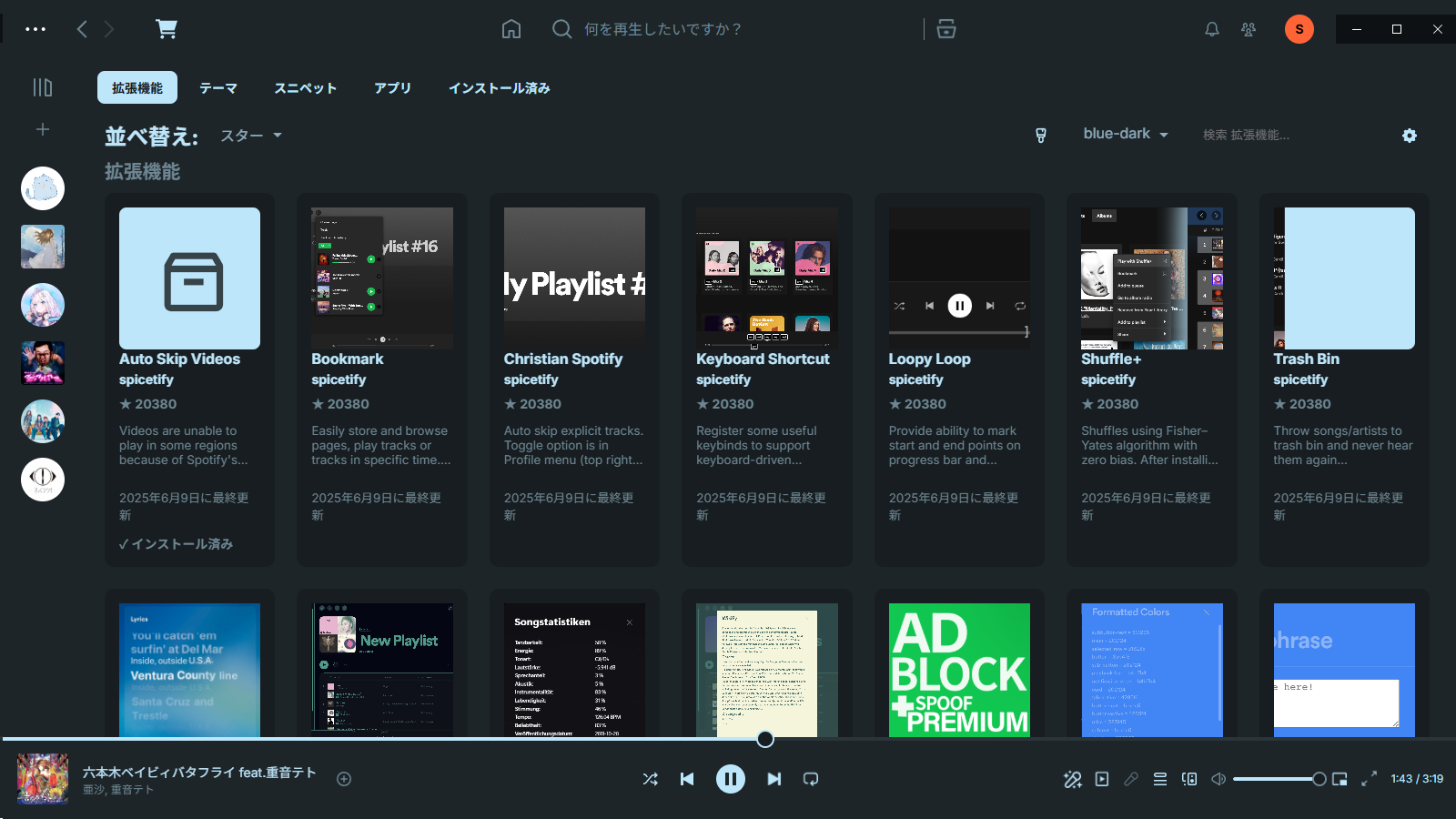Open the Bookmark extension card title
Image resolution: width=1456 pixels, height=819 pixels.
click(348, 359)
